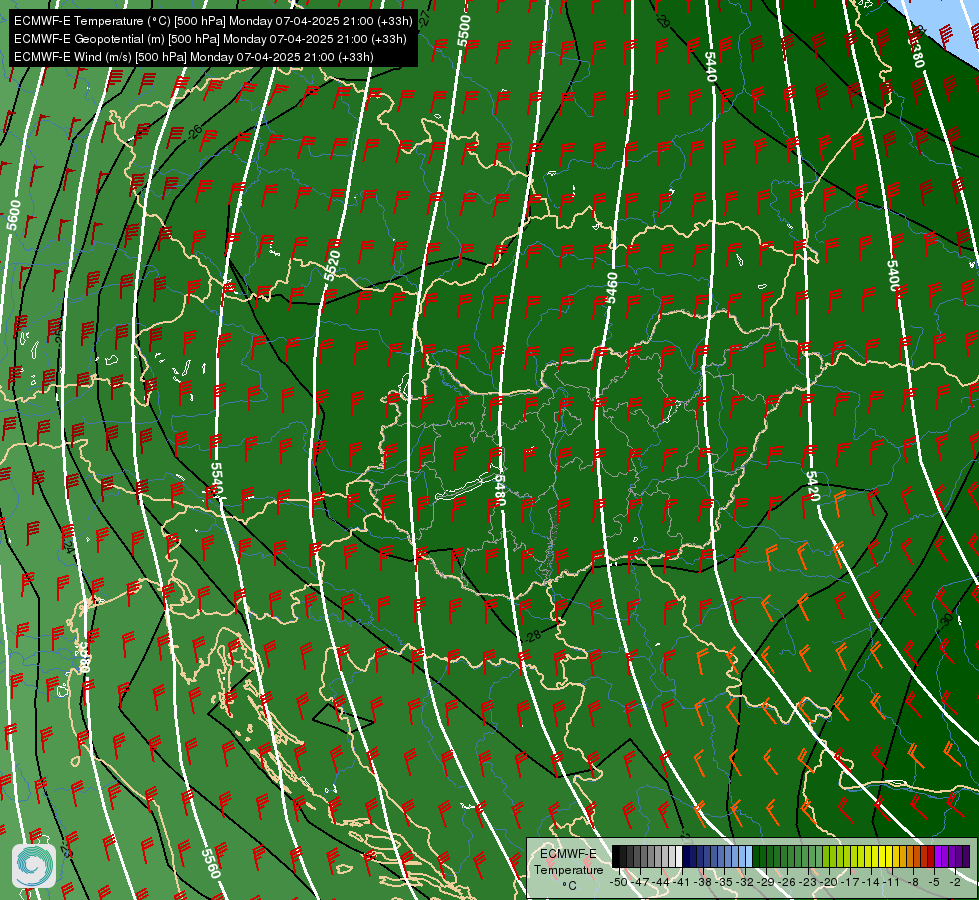The width and height of the screenshot is (979, 900).
Task: Click the -20 legend tick label
Action: click(830, 882)
